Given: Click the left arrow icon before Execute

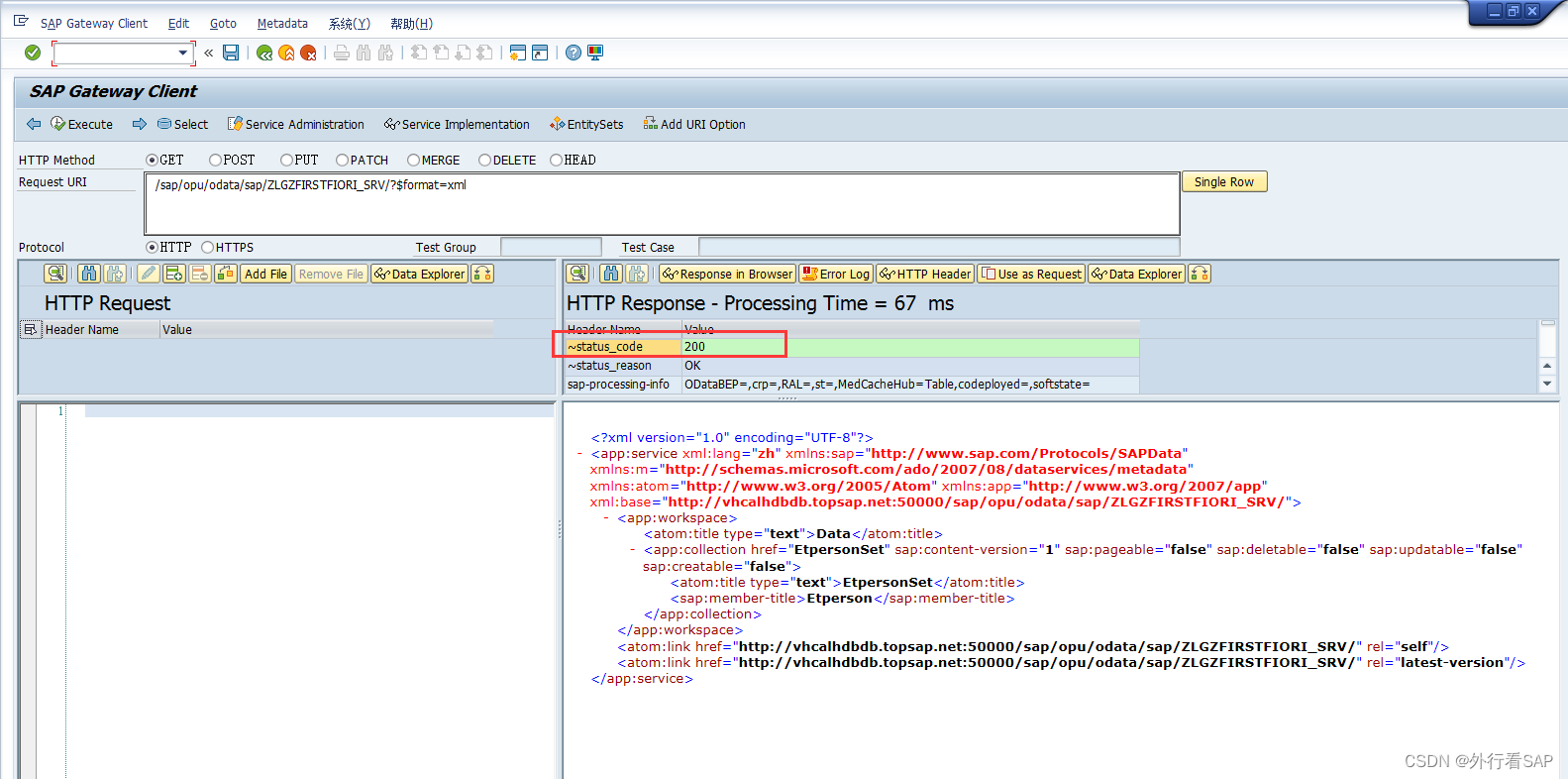Looking at the screenshot, I should (34, 124).
